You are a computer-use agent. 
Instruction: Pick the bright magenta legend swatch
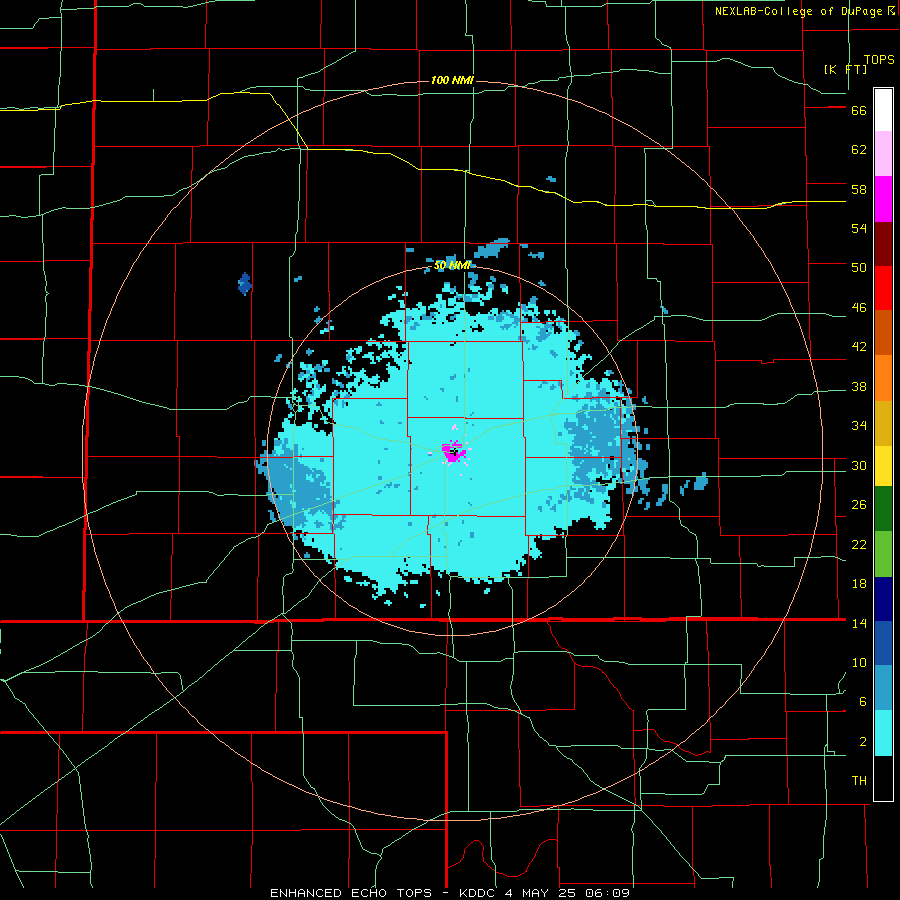(x=883, y=199)
